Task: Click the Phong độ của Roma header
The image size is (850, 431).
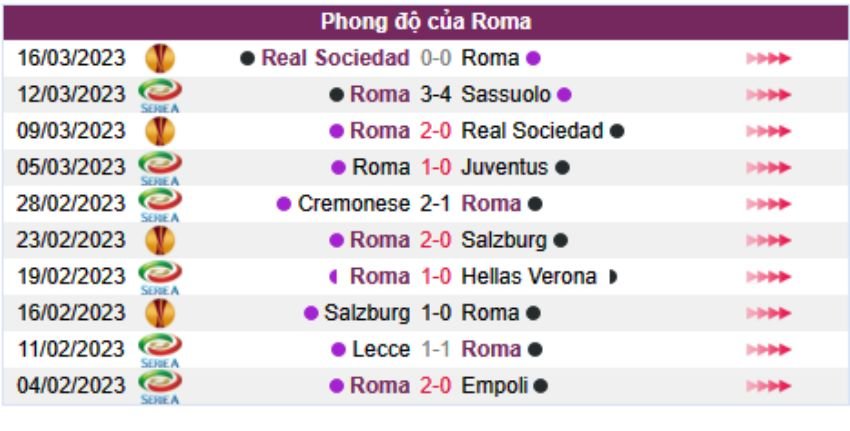Action: tap(426, 21)
